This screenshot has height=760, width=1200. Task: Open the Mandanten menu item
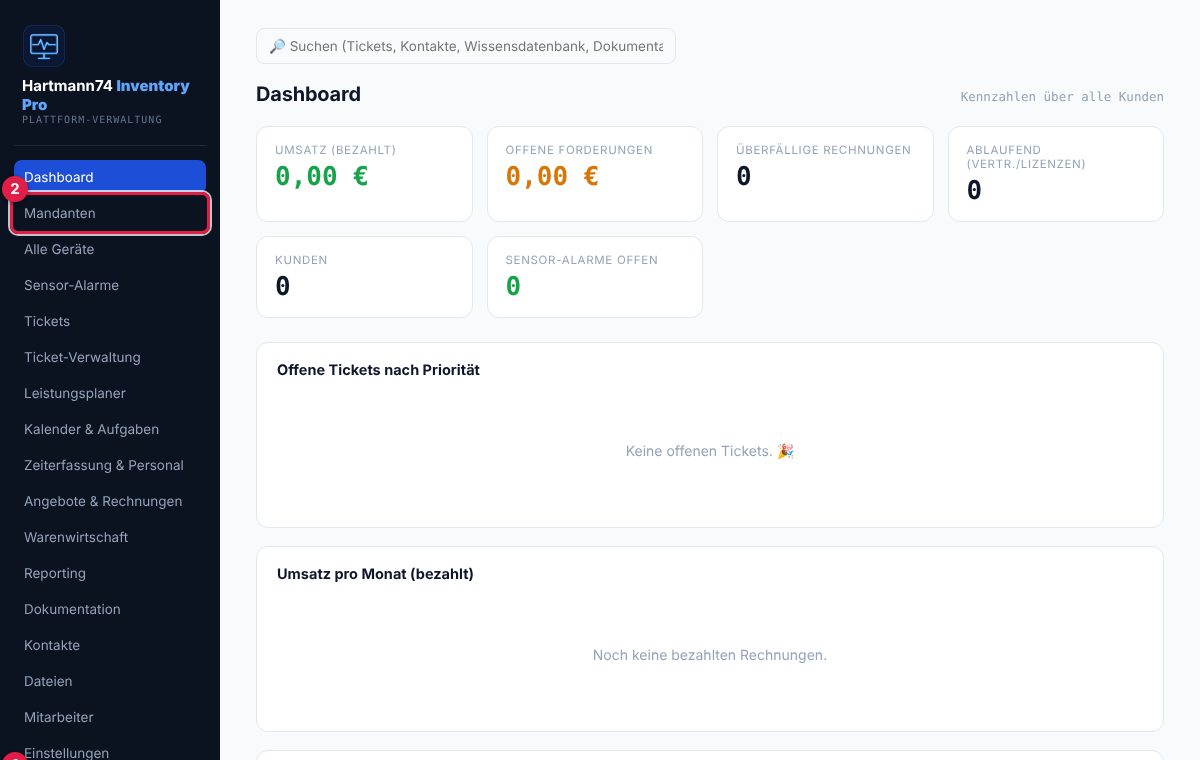pyautogui.click(x=110, y=213)
